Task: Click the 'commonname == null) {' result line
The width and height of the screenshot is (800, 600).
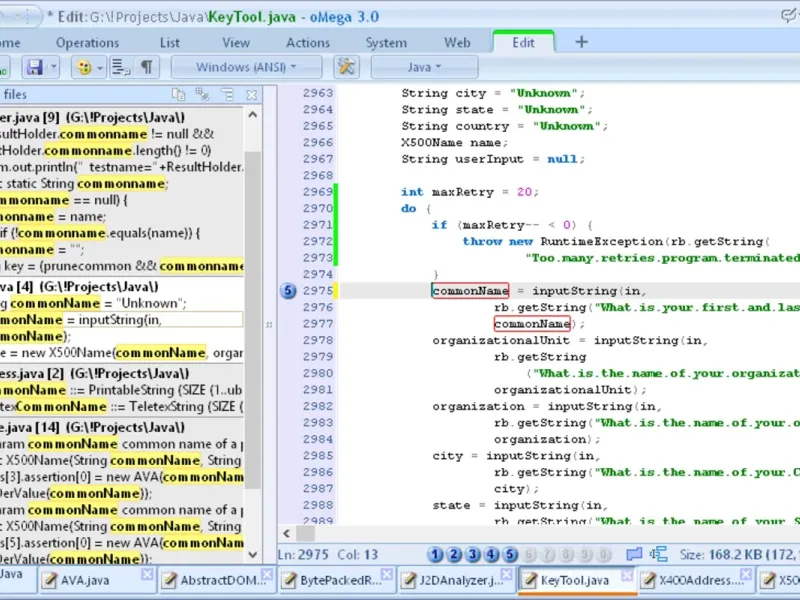Action: click(x=121, y=200)
